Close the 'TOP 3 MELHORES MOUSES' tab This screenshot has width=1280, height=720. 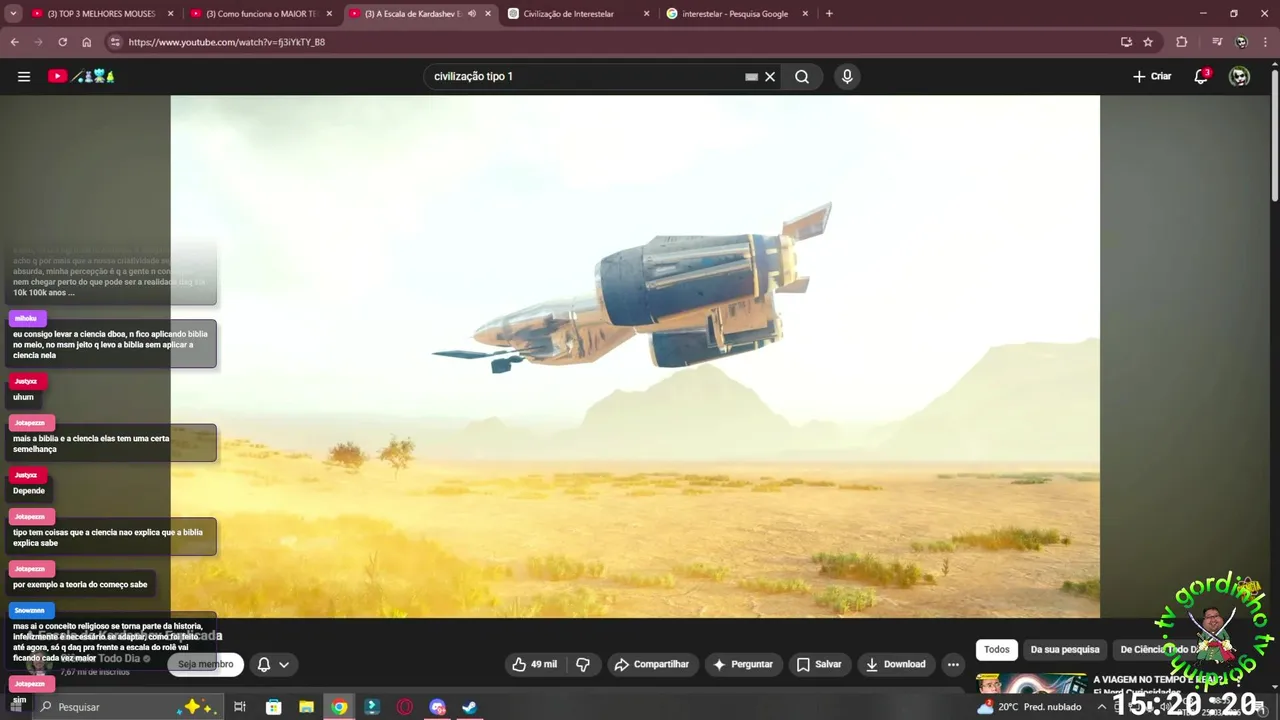coord(171,14)
